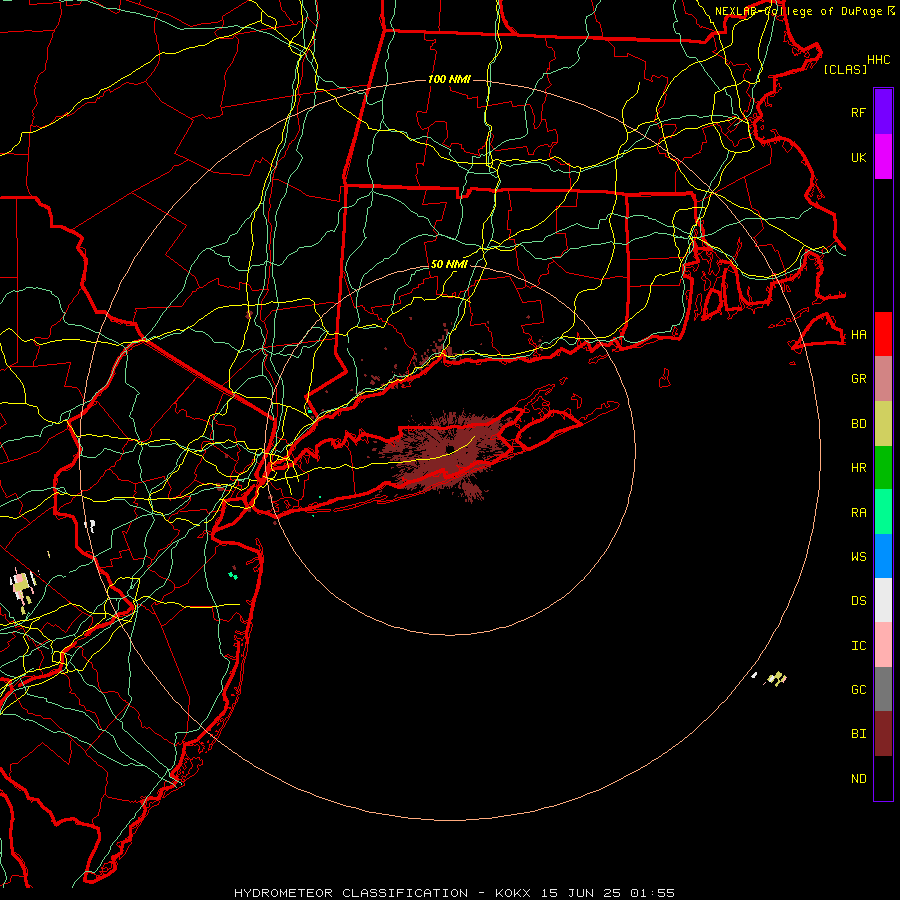Viewport: 900px width, 900px height.
Task: Click the "BD" legend label
Action: (859, 424)
